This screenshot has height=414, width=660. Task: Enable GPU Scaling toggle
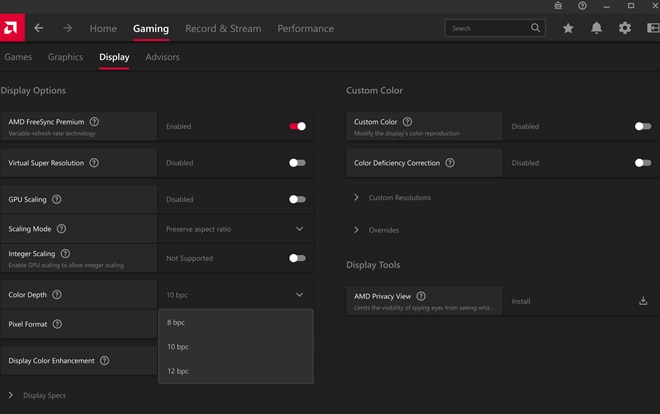coord(297,199)
